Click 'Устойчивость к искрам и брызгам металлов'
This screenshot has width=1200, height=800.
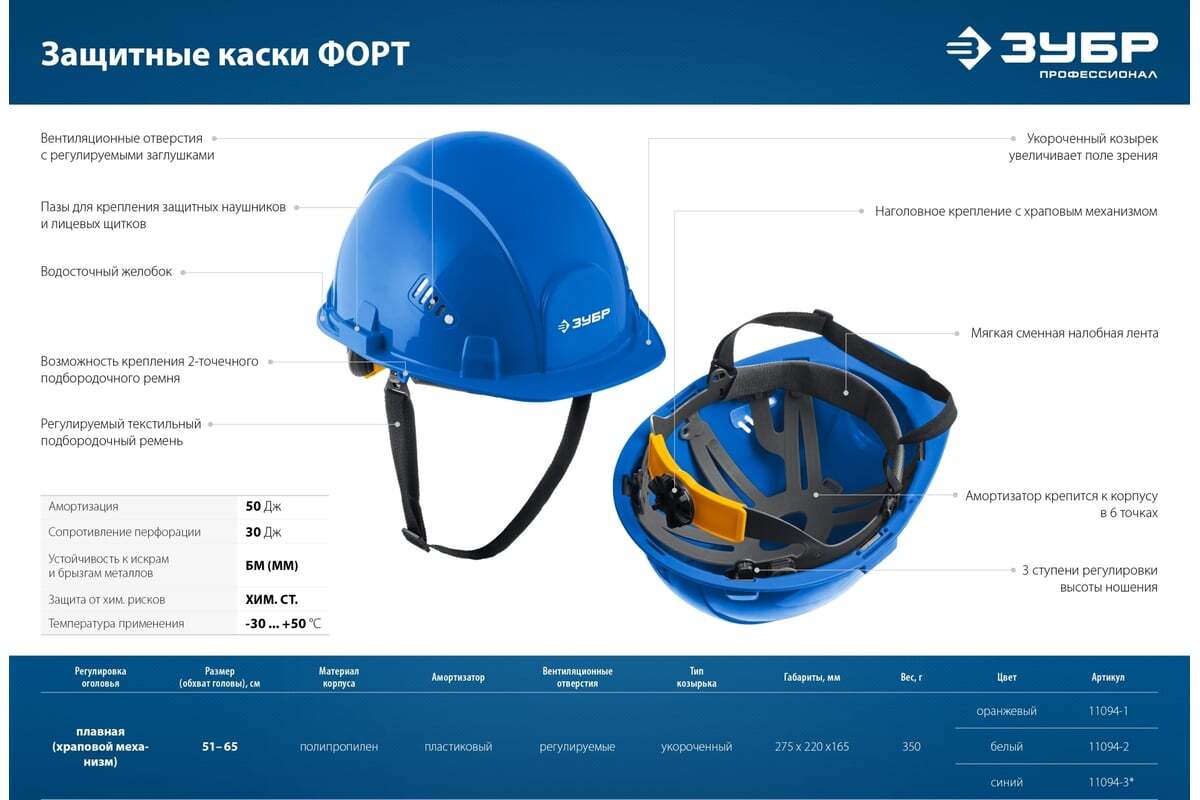[108, 566]
